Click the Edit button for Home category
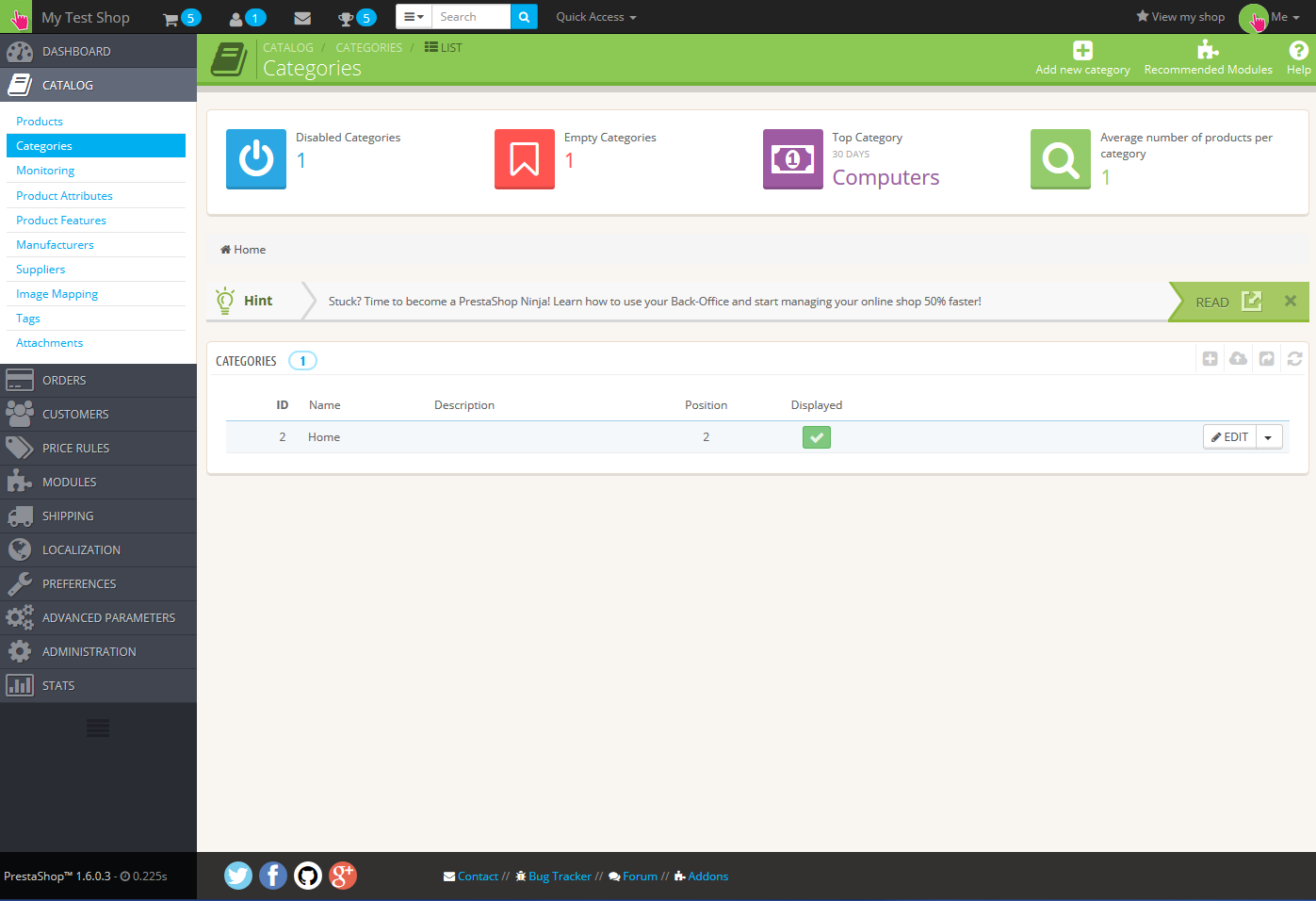The height and width of the screenshot is (901, 1316). tap(1230, 437)
